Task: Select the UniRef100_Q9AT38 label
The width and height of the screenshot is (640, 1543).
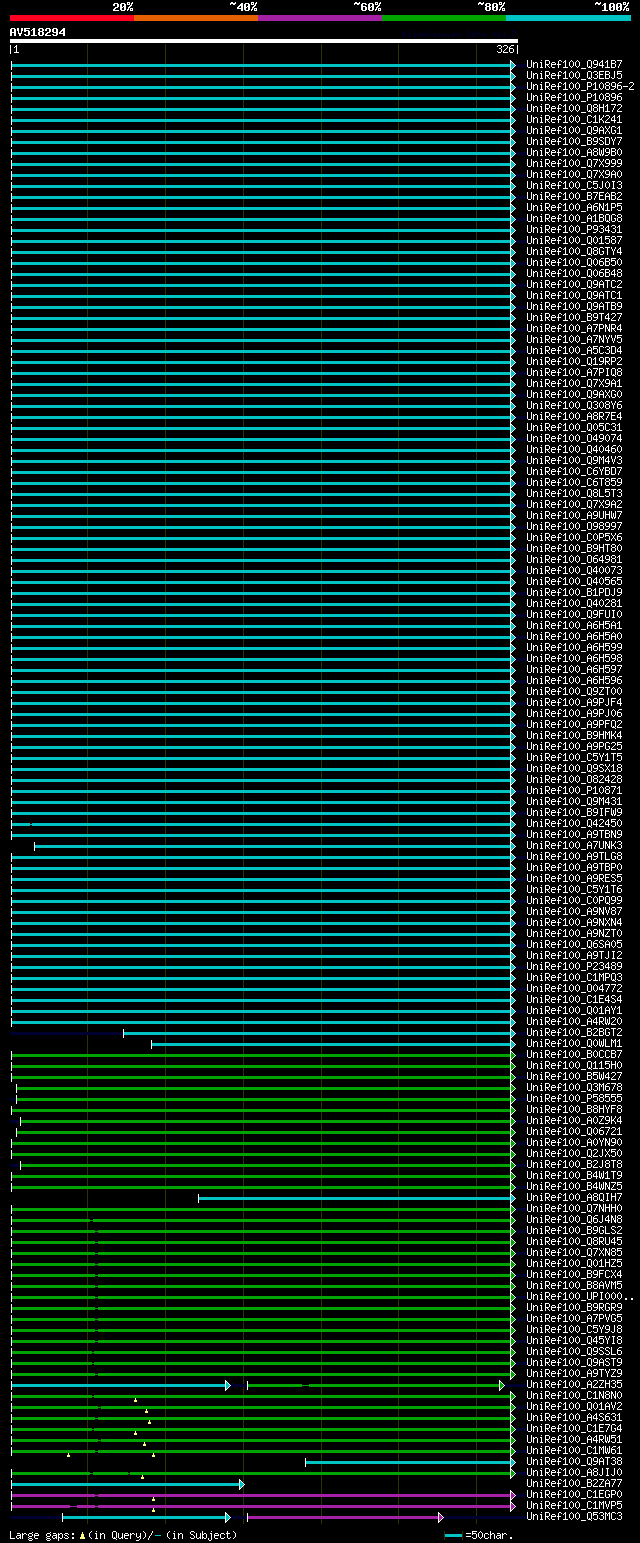Action: click(574, 1461)
